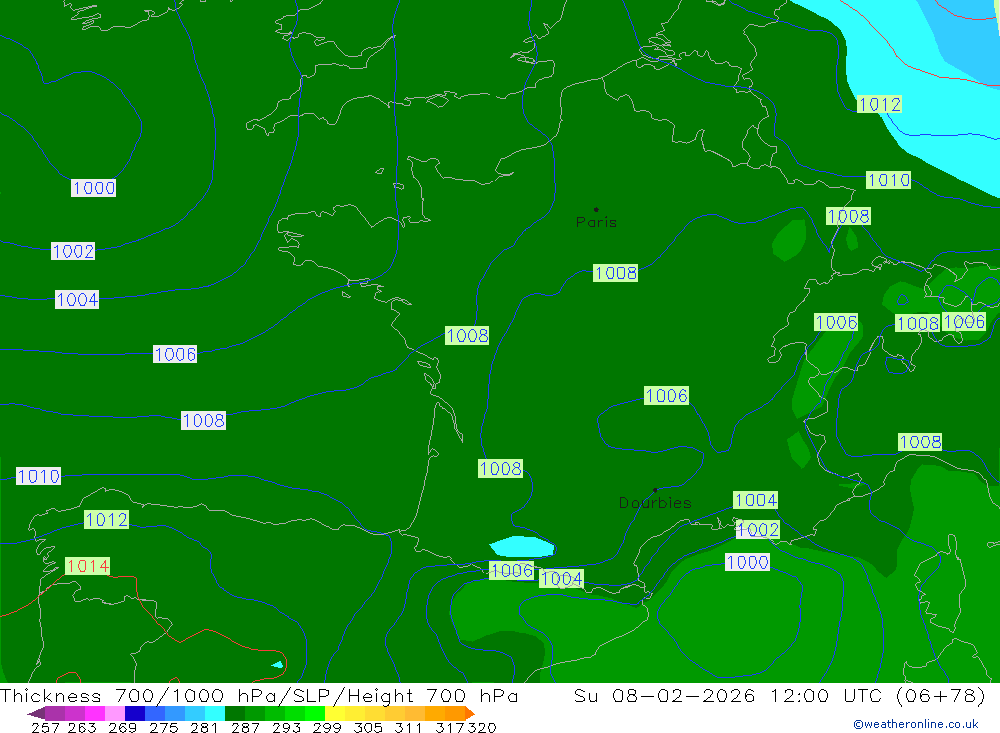This screenshot has height=733, width=1000.
Task: Pick the bright lime green legend swatch
Action: tap(315, 713)
